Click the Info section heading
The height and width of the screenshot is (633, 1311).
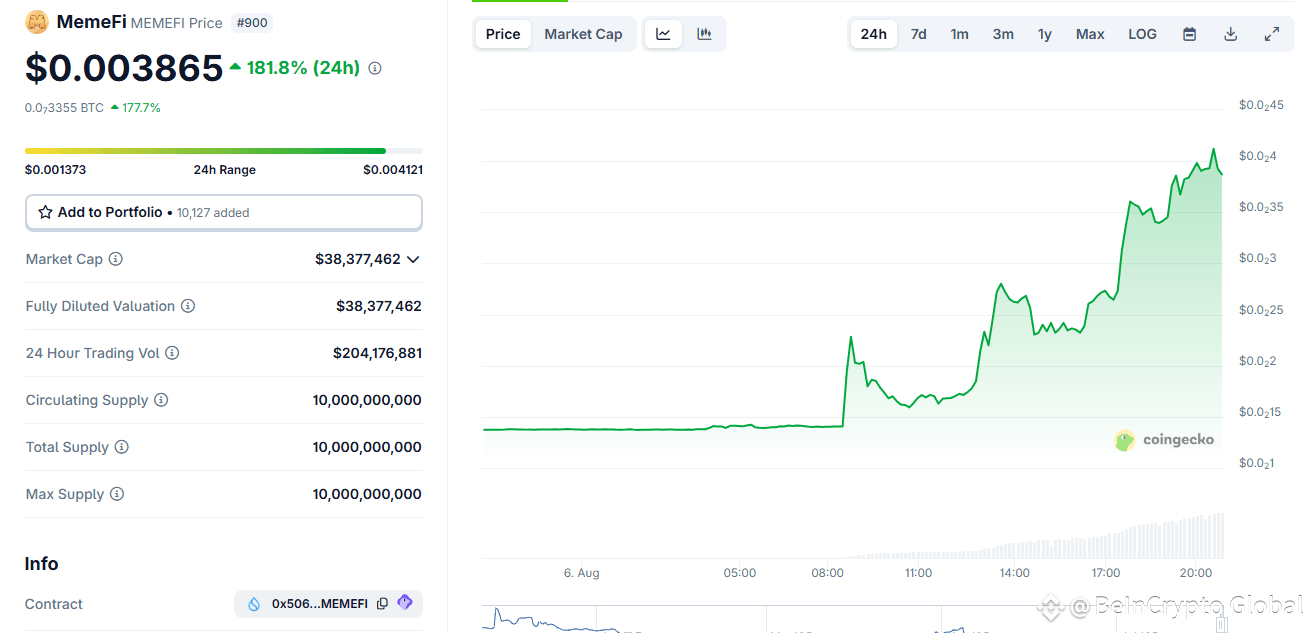(x=41, y=564)
